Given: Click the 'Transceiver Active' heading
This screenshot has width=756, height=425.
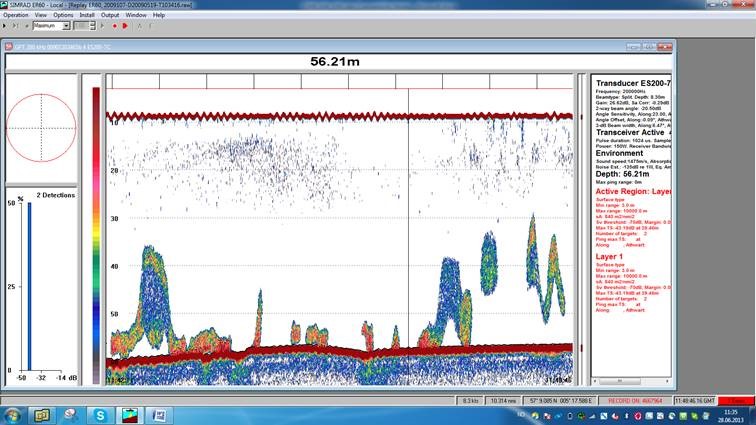Looking at the screenshot, I should click(x=630, y=132).
